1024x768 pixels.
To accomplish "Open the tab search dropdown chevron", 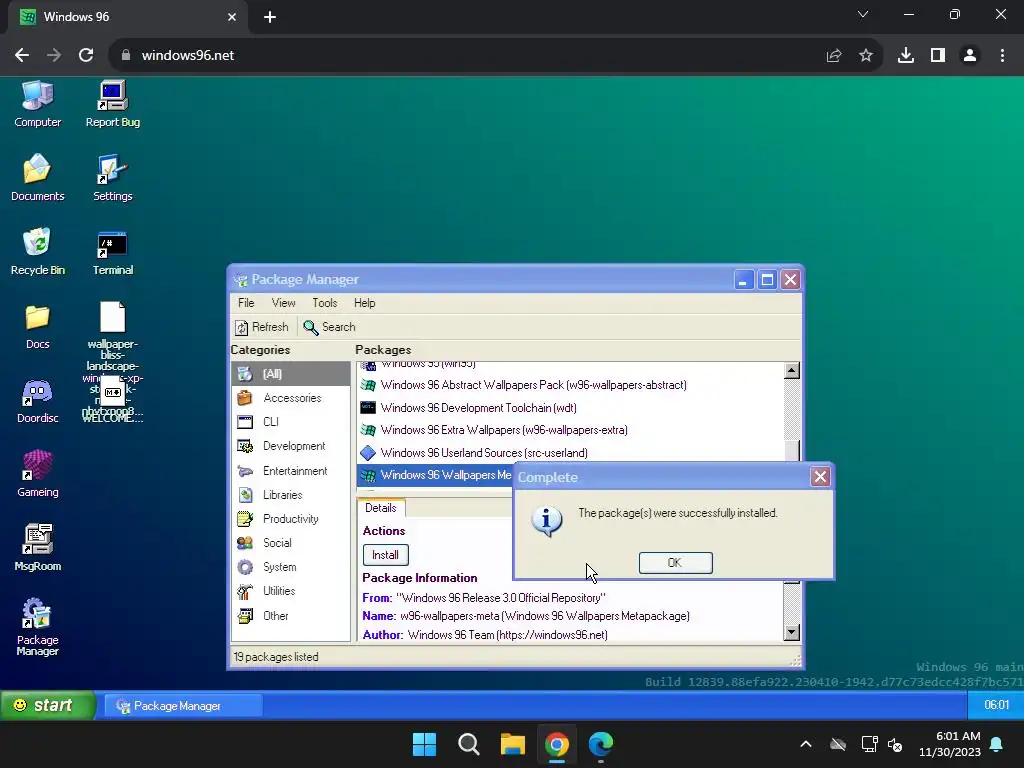I will point(863,14).
